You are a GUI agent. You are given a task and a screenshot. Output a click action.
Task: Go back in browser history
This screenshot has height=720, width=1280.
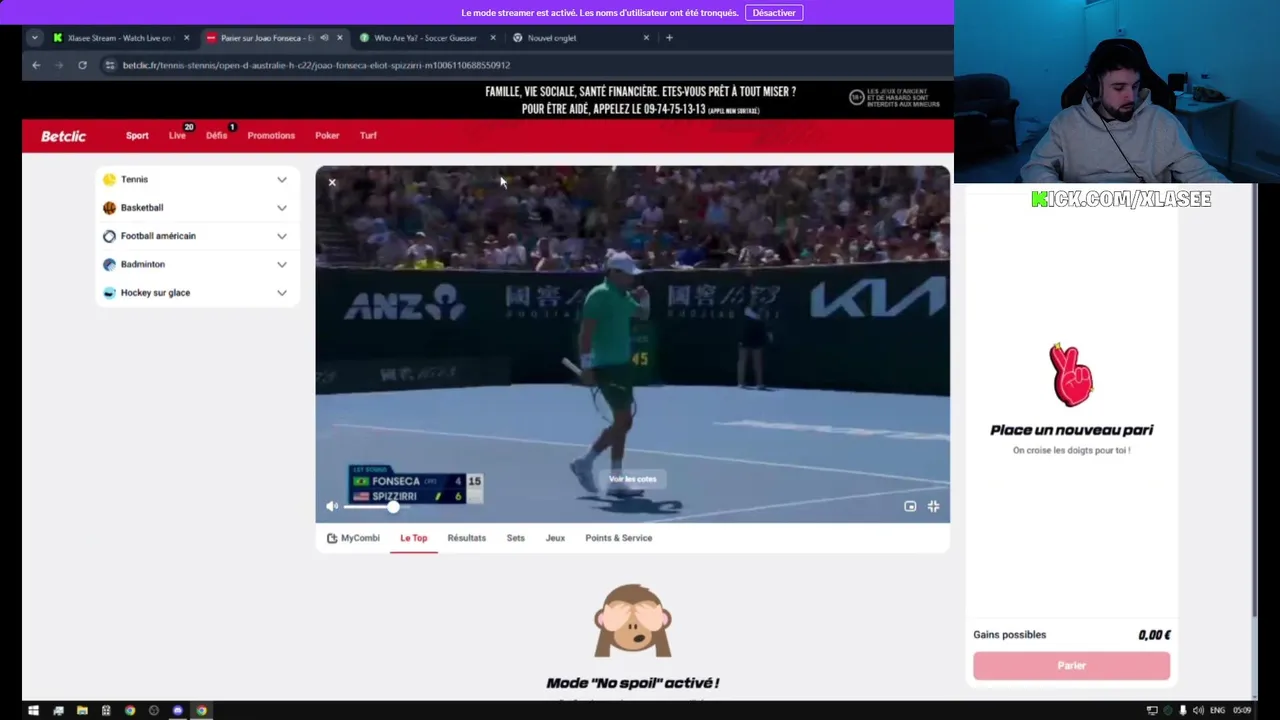coord(36,65)
